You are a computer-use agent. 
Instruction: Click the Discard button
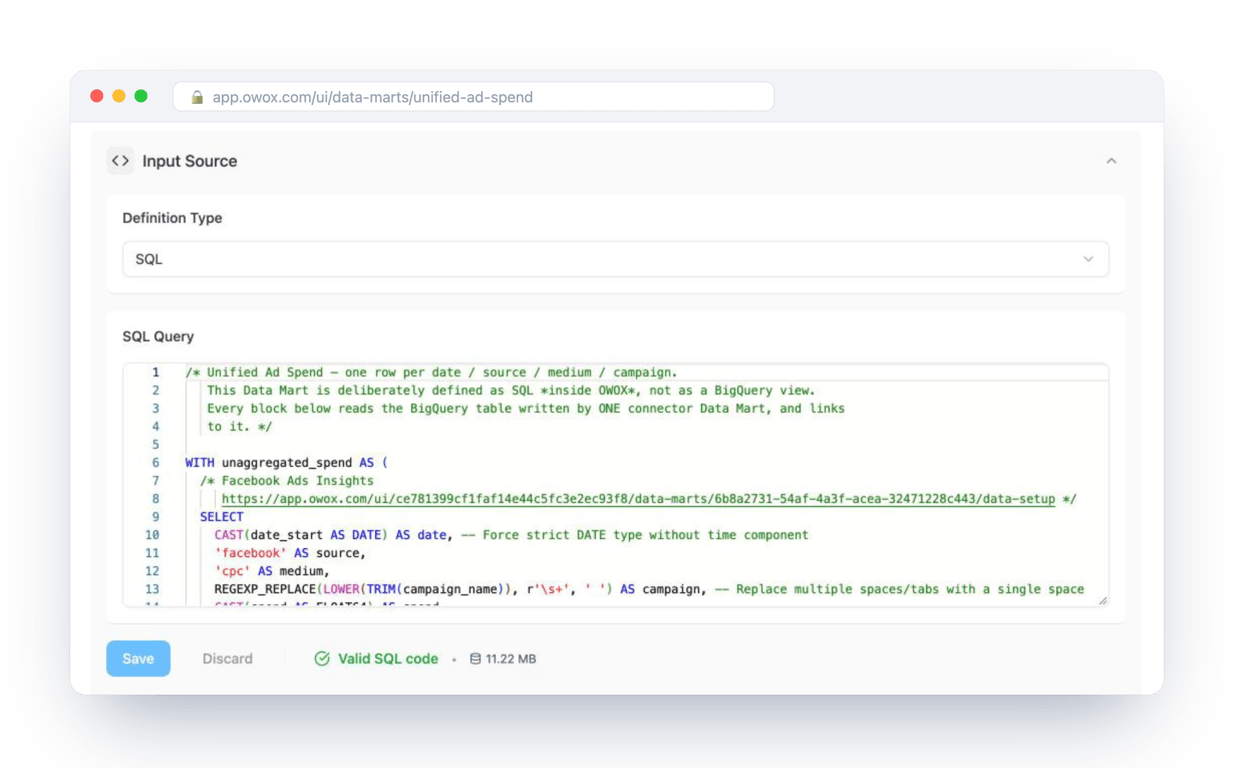pyautogui.click(x=227, y=658)
